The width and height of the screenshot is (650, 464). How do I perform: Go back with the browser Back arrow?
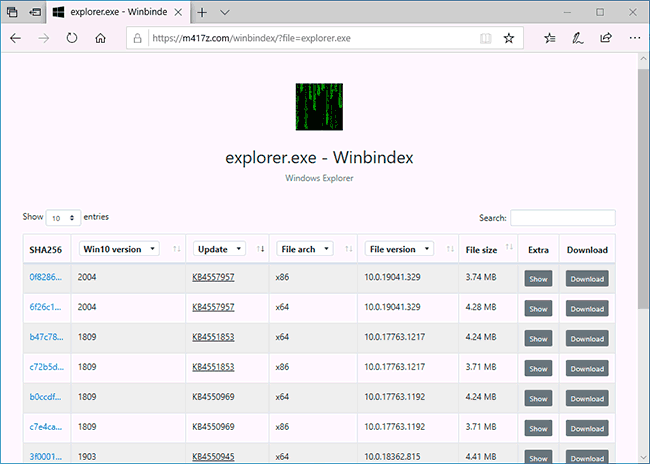tap(16, 39)
